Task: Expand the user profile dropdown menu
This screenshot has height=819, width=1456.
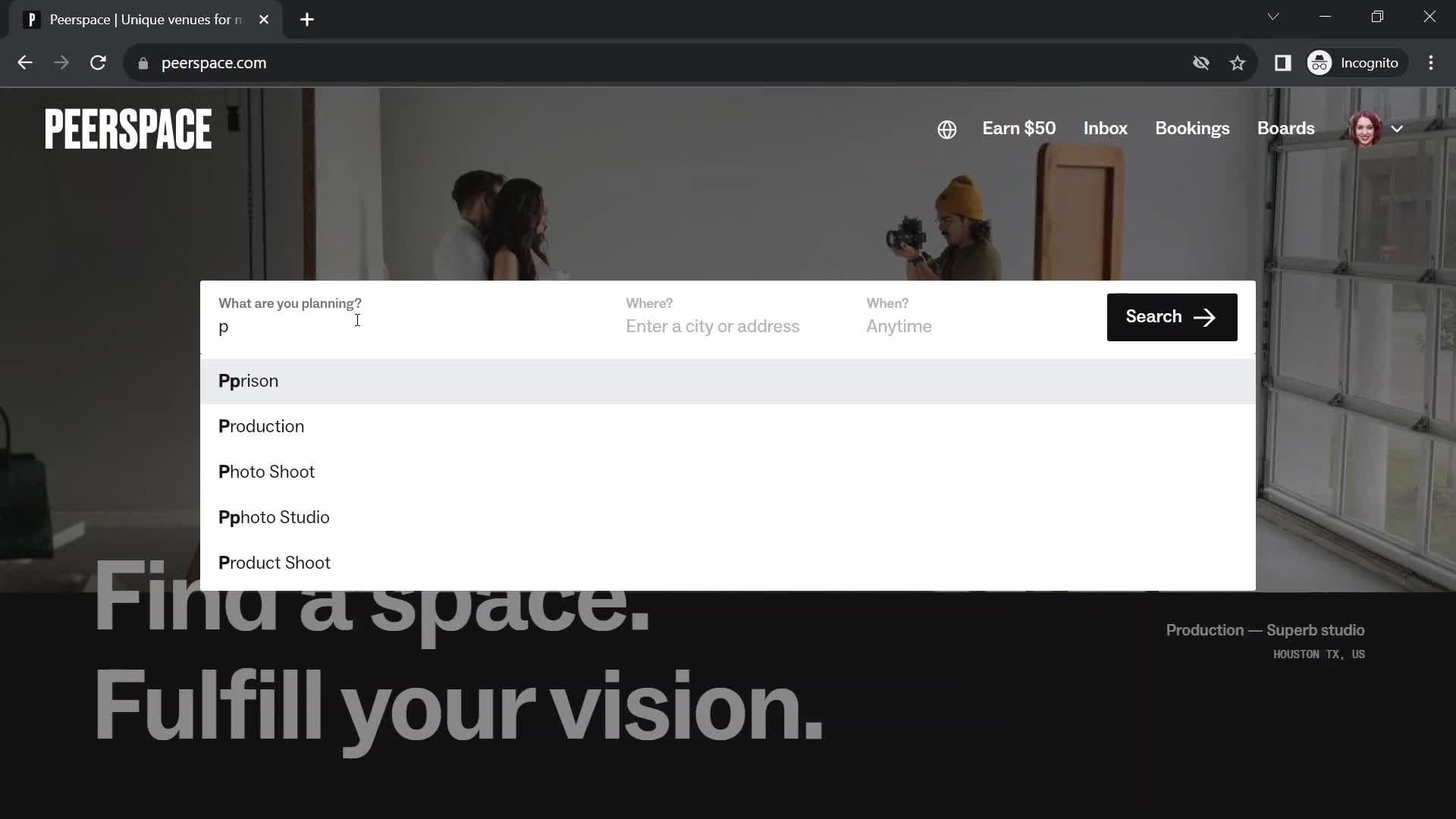Action: coord(1399,128)
